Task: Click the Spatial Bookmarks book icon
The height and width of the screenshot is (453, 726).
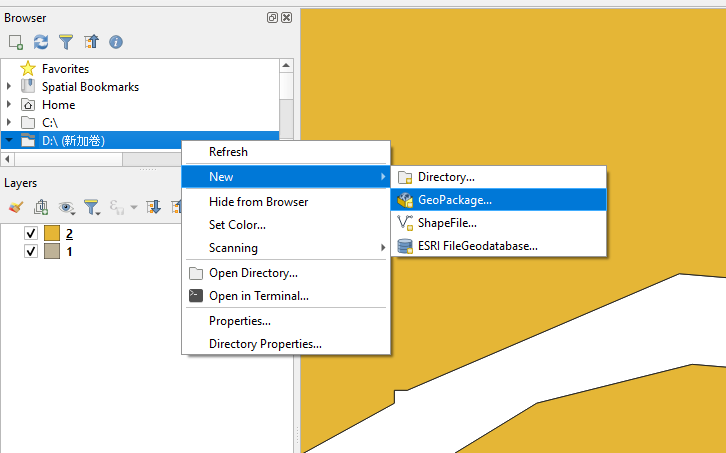Action: coord(28,87)
